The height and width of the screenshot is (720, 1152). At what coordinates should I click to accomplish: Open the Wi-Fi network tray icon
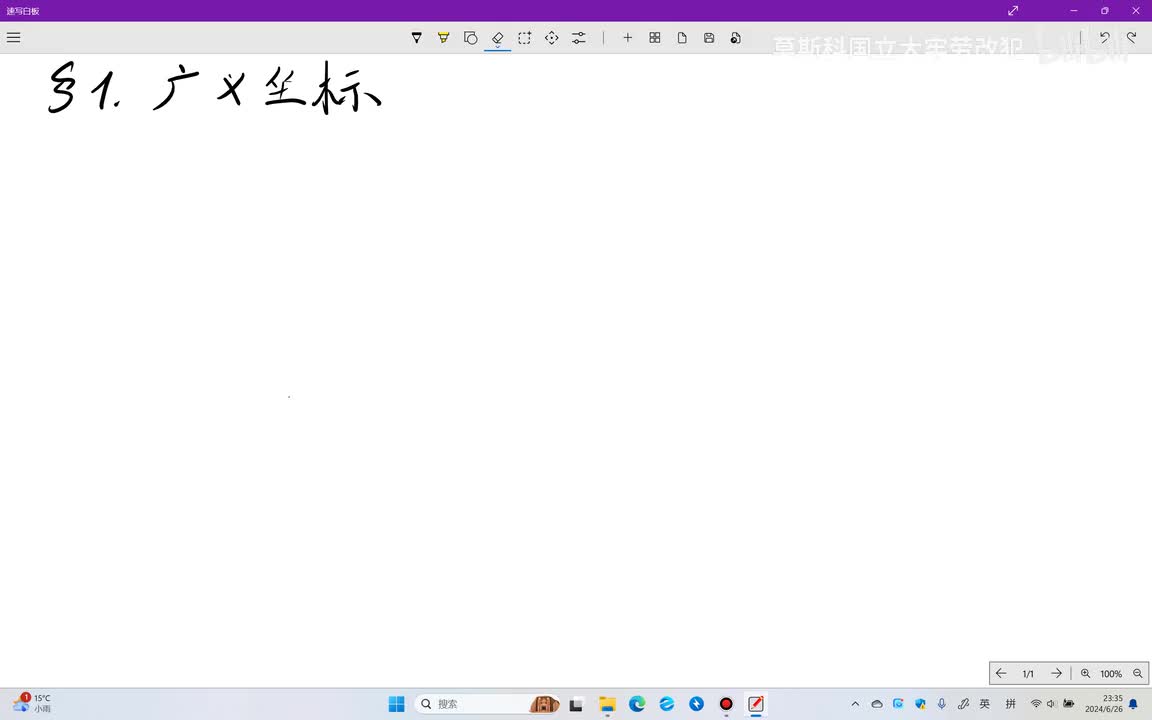point(1036,704)
